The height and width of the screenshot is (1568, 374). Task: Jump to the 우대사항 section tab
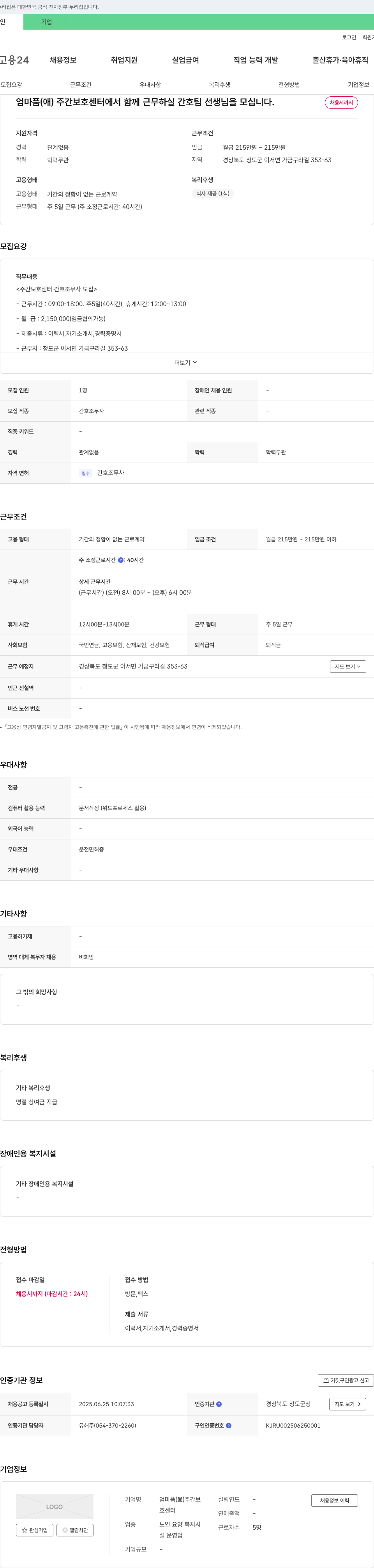pyautogui.click(x=150, y=85)
